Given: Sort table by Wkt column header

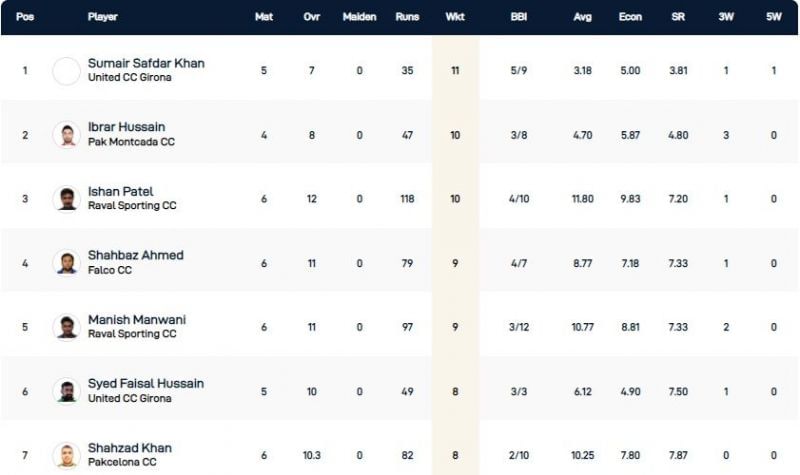Looking at the screenshot, I should (x=455, y=17).
